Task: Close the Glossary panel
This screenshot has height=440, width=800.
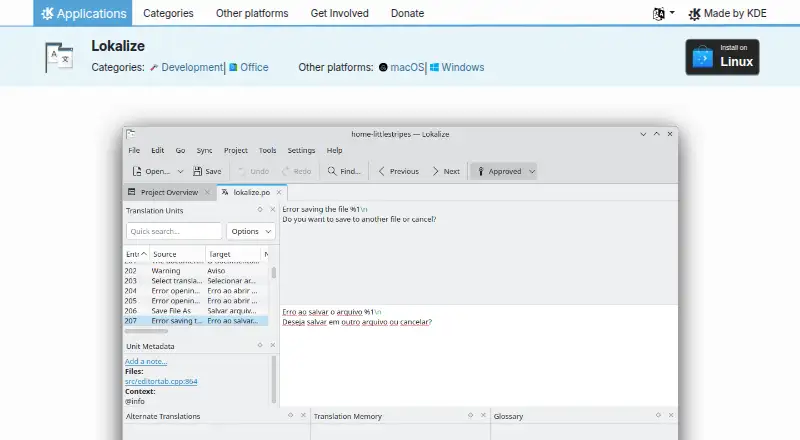Action: [671, 415]
